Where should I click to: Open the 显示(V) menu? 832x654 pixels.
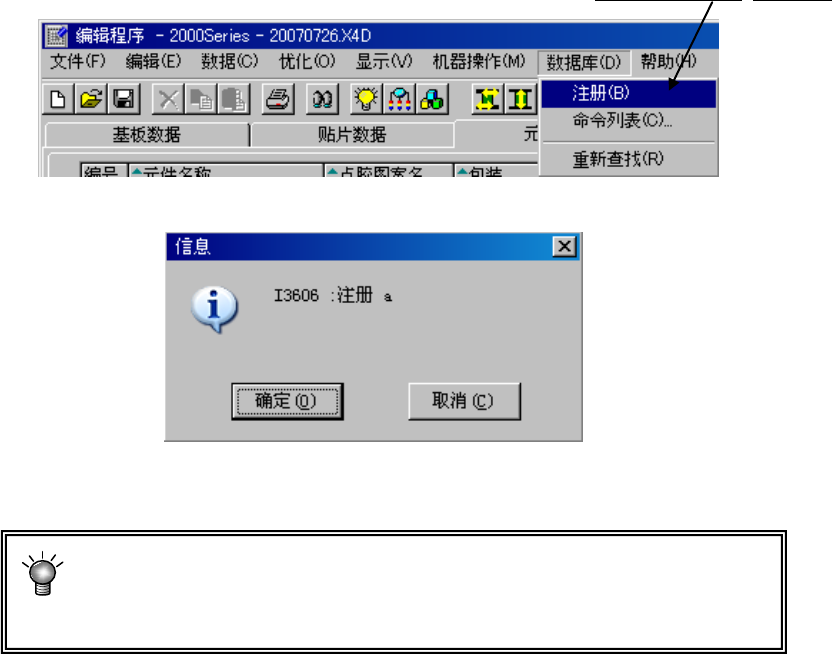(384, 62)
